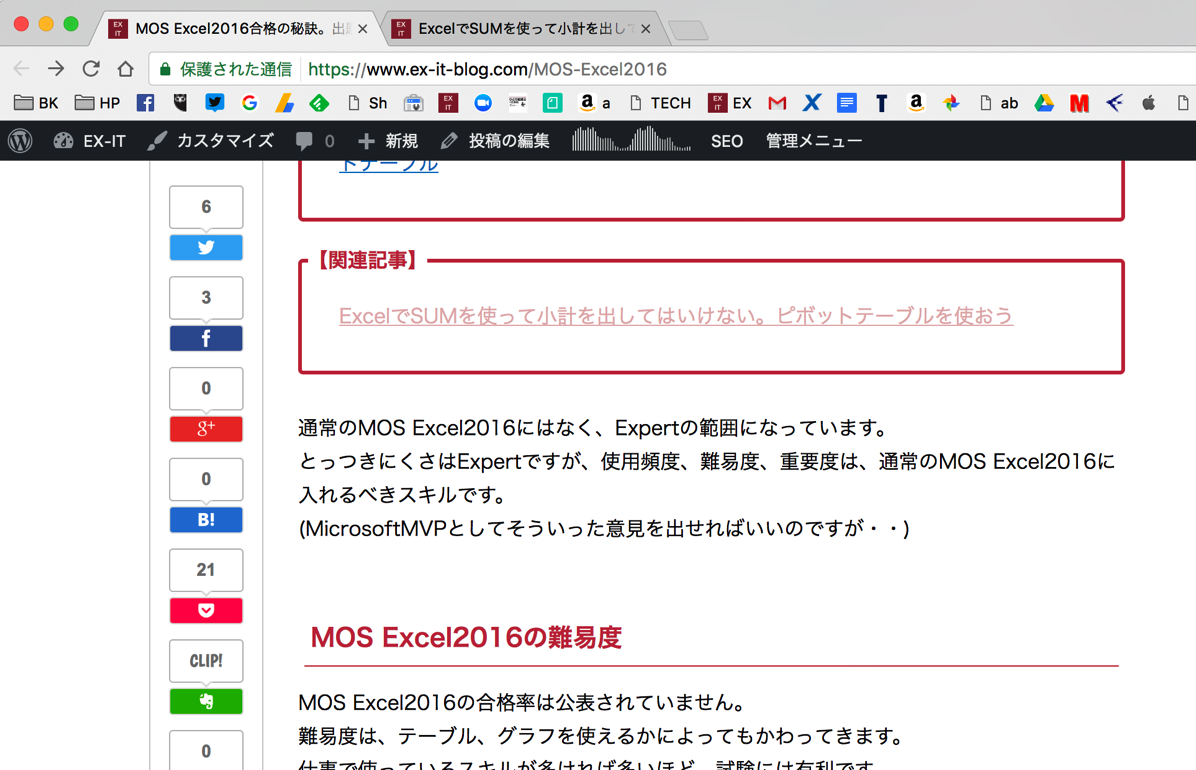
Task: Open the ab bookmark
Action: click(x=998, y=103)
